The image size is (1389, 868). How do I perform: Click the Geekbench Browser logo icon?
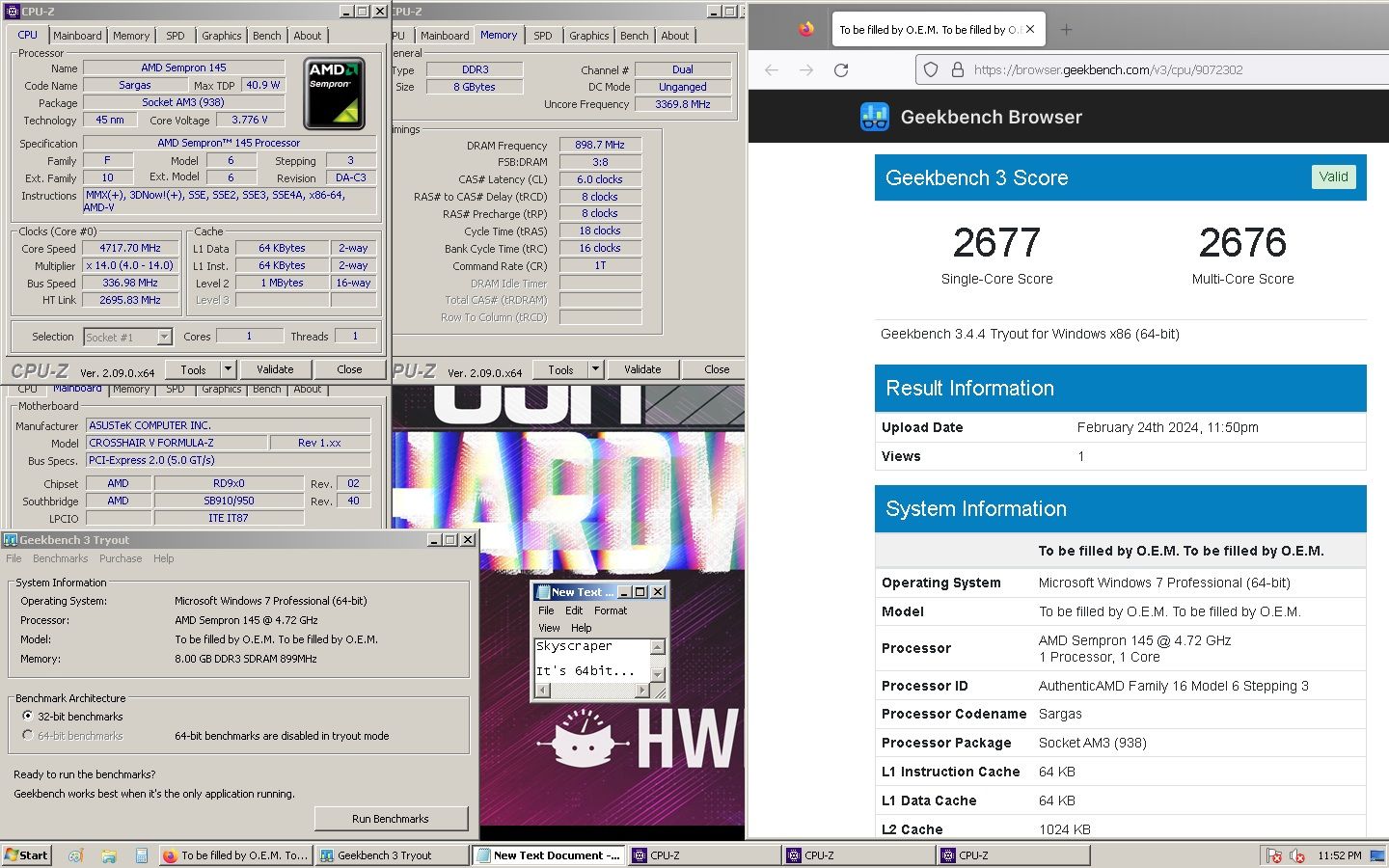point(874,117)
